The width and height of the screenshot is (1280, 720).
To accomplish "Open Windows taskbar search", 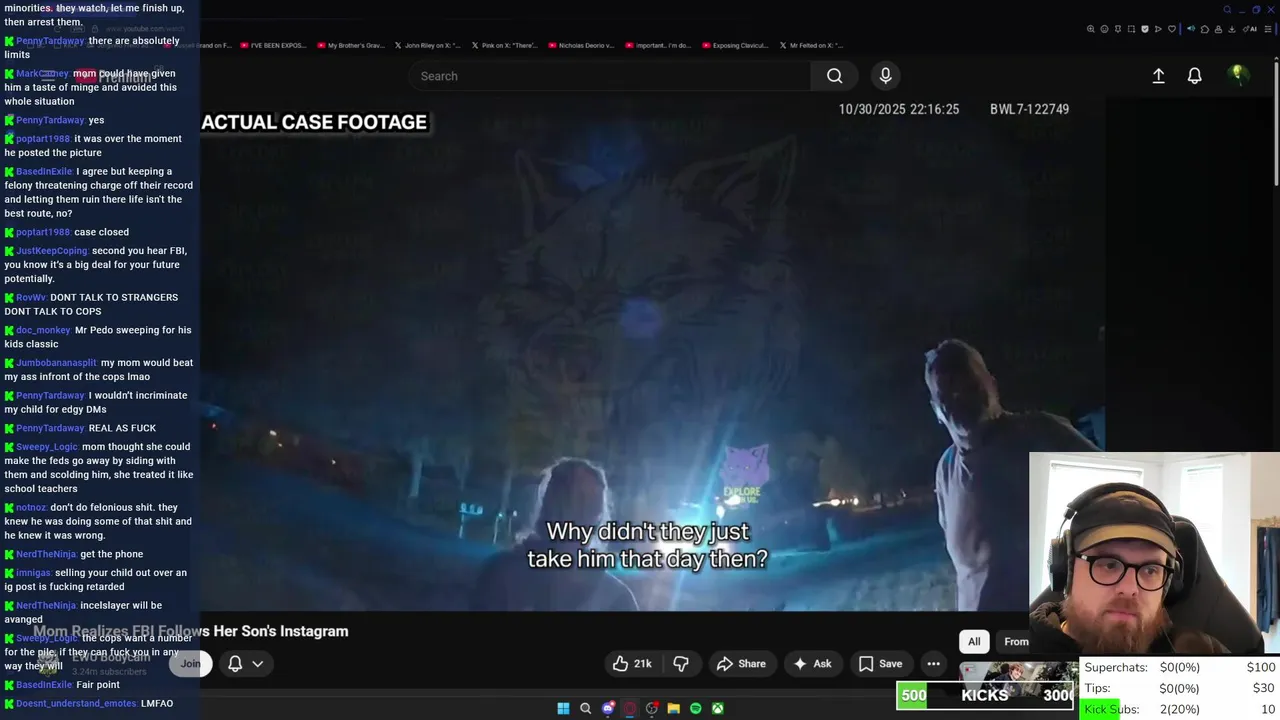I will [586, 708].
